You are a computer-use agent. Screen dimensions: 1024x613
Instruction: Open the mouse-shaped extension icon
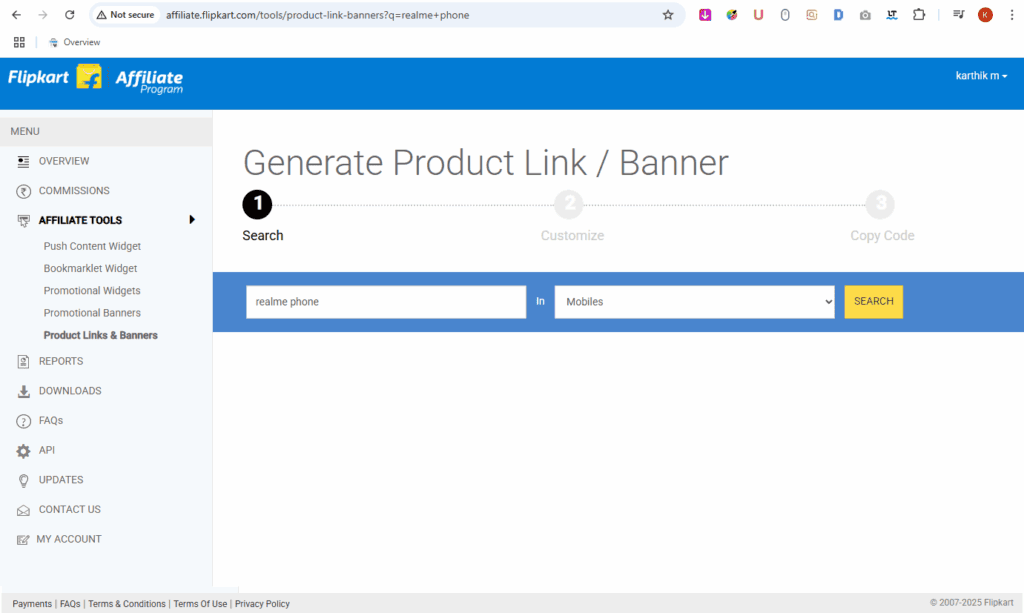pyautogui.click(x=785, y=14)
